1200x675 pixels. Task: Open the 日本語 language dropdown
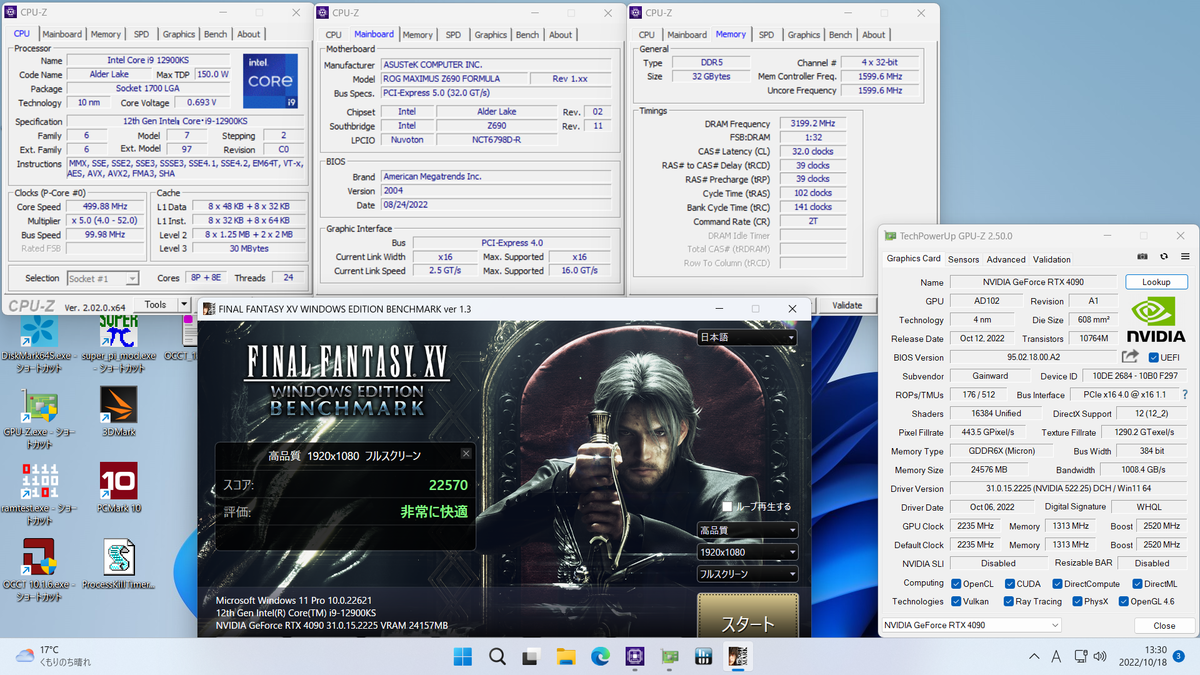pyautogui.click(x=747, y=338)
